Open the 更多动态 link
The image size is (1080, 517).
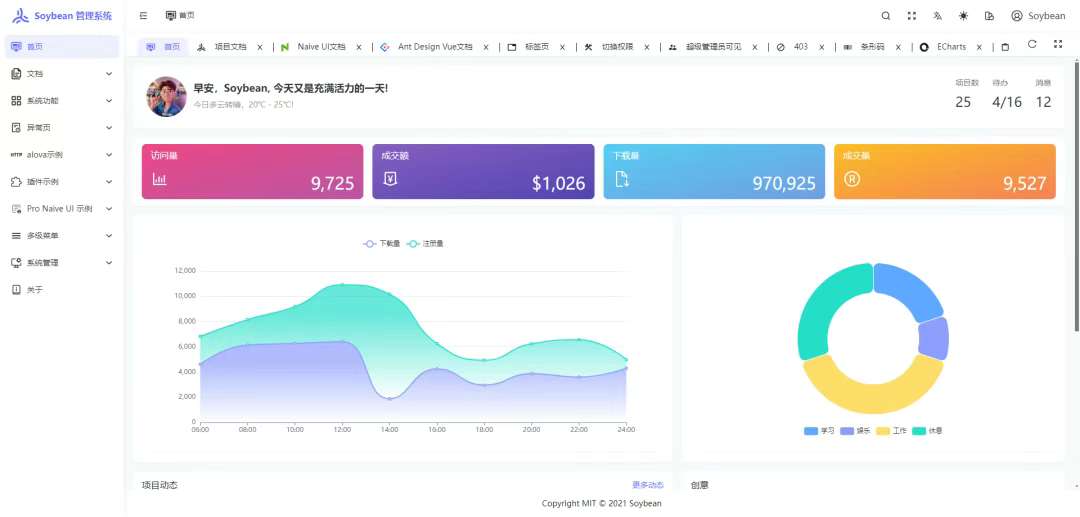tap(647, 485)
